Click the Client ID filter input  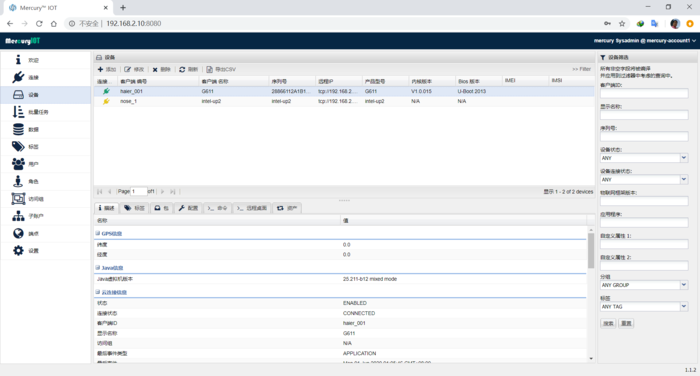[644, 93]
